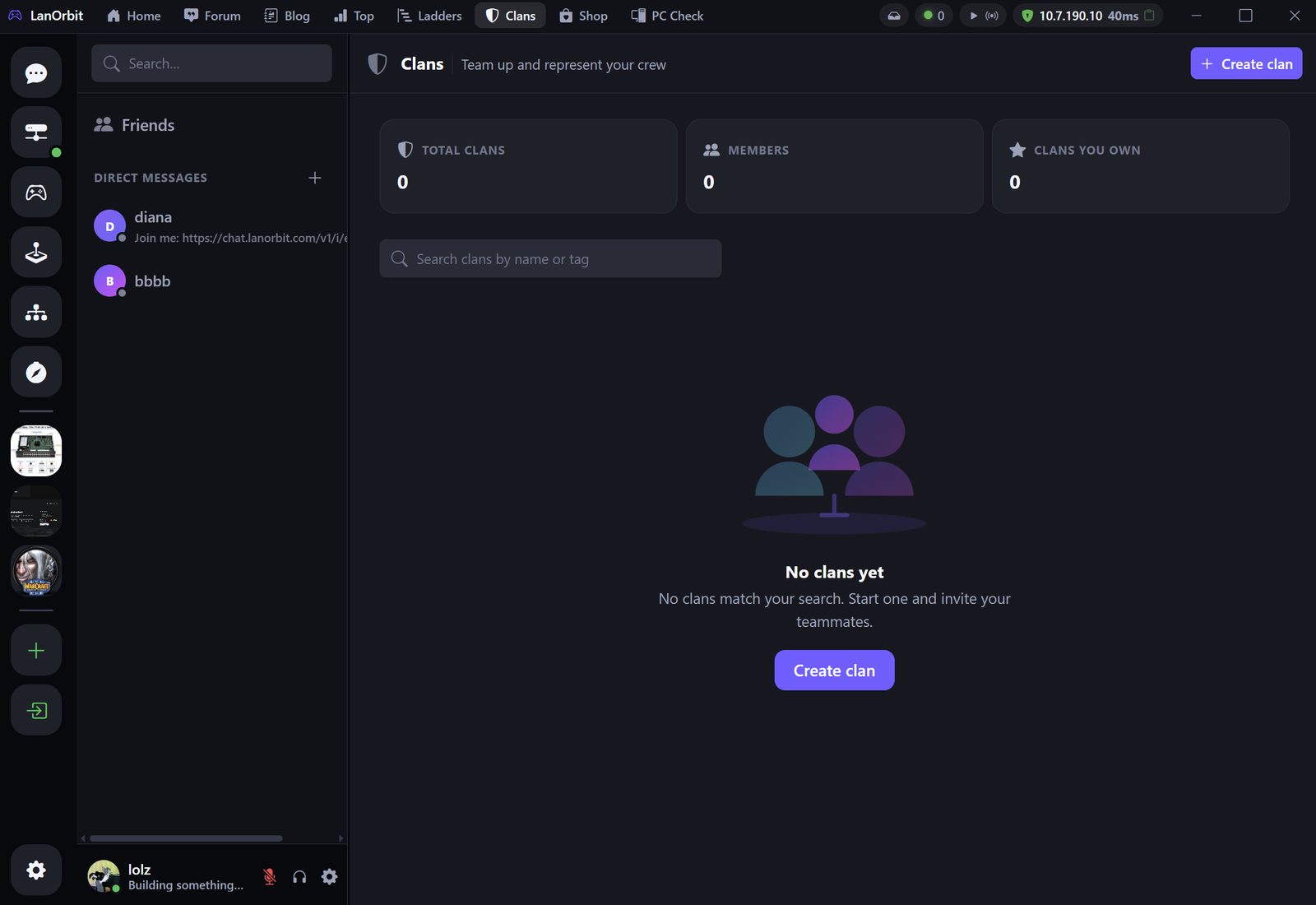Select the joystick icon in the left sidebar
1316x905 pixels.
tap(36, 253)
